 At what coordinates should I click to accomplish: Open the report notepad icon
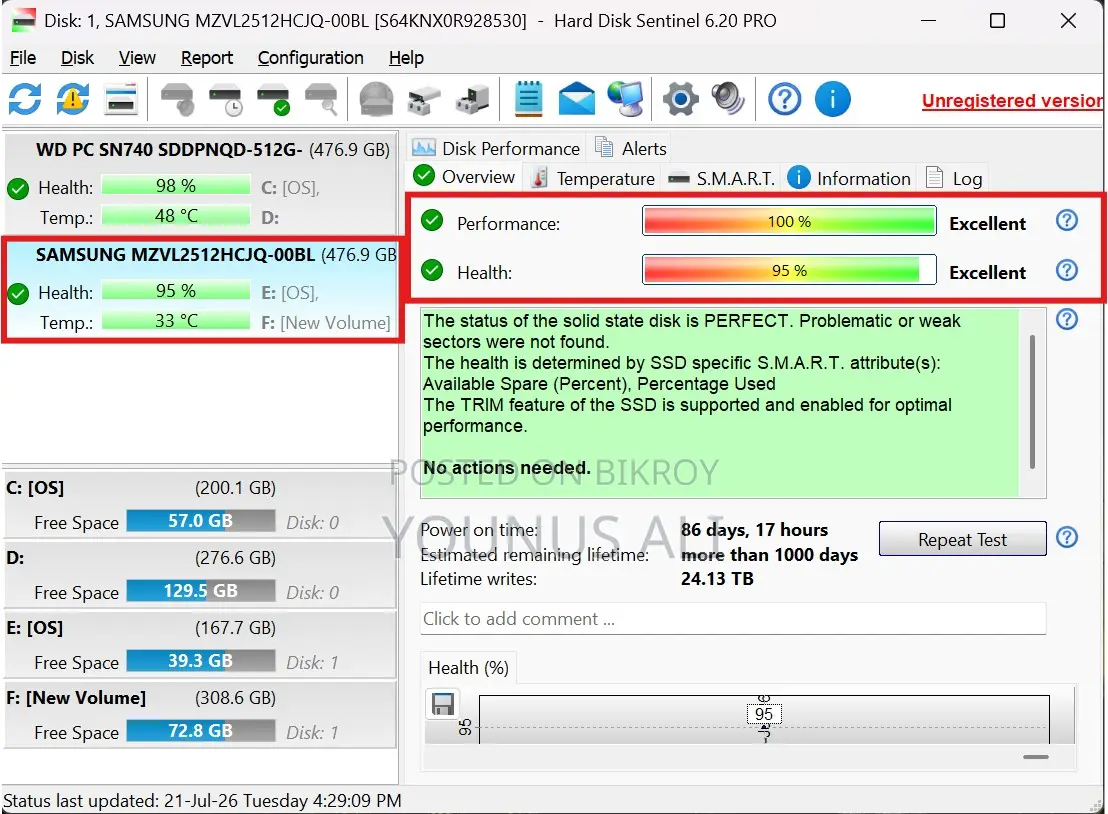pos(529,99)
